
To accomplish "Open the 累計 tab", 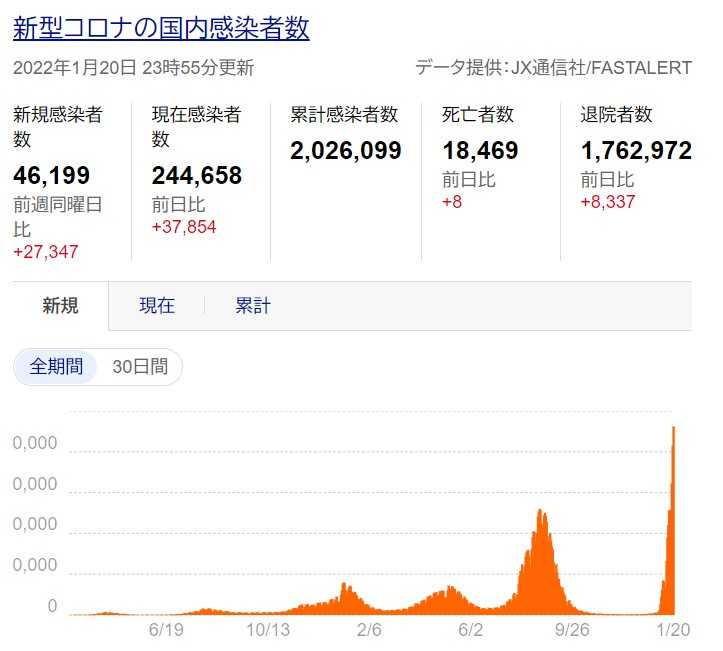I will coord(253,306).
